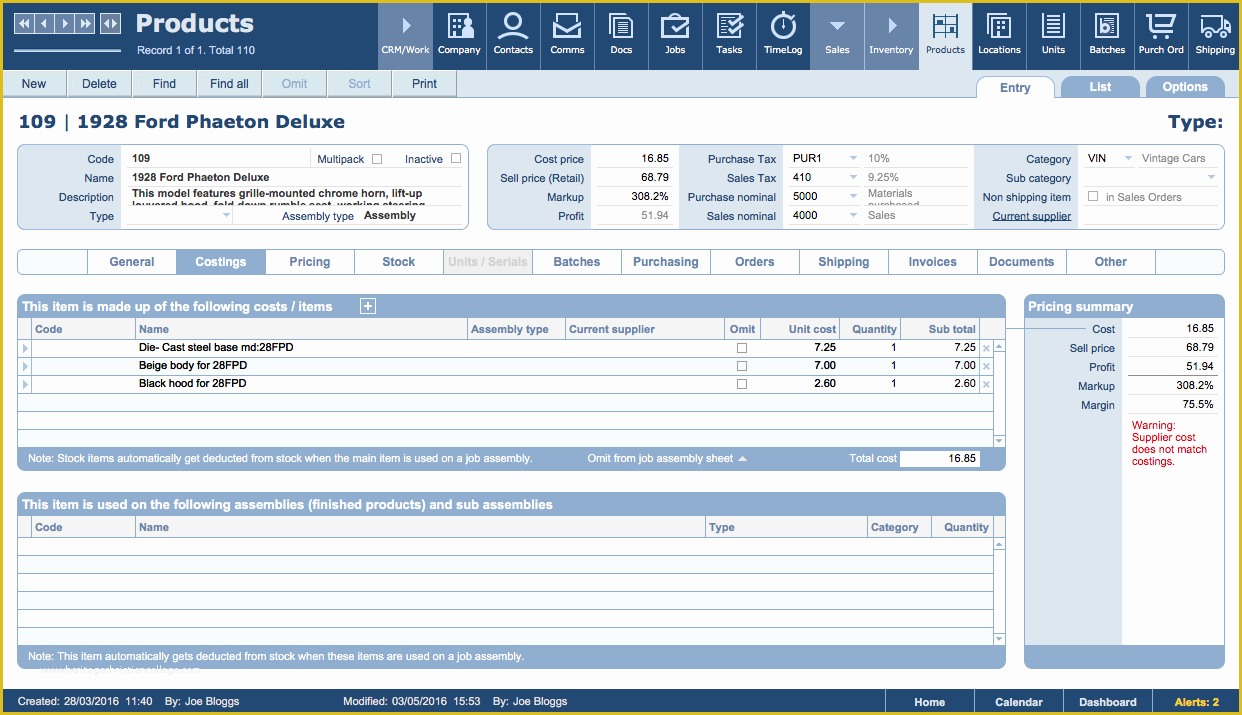The image size is (1242, 715).
Task: Toggle the Inactive checkbox
Action: (x=456, y=158)
